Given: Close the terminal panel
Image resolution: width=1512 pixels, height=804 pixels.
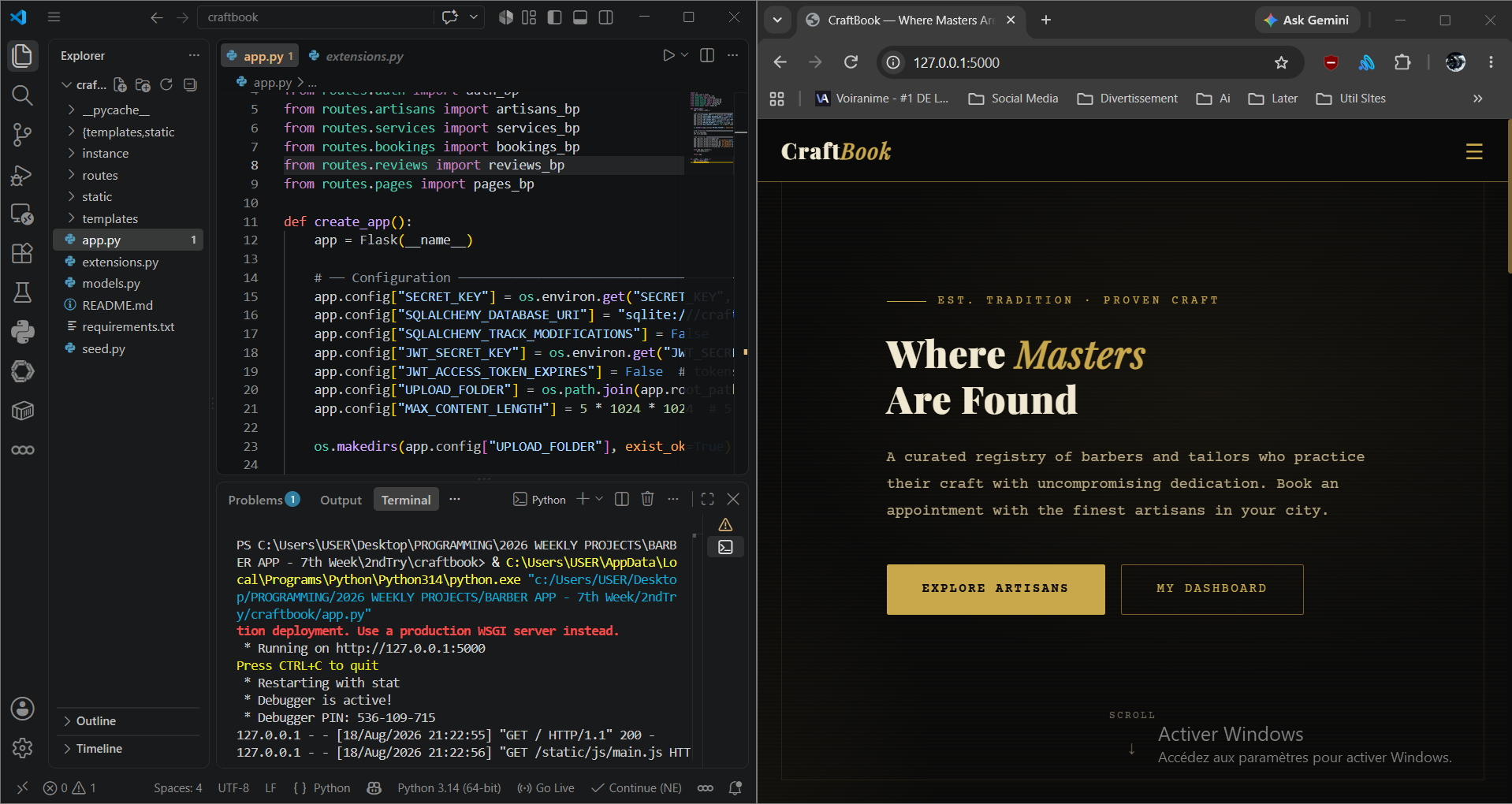Looking at the screenshot, I should tap(733, 499).
